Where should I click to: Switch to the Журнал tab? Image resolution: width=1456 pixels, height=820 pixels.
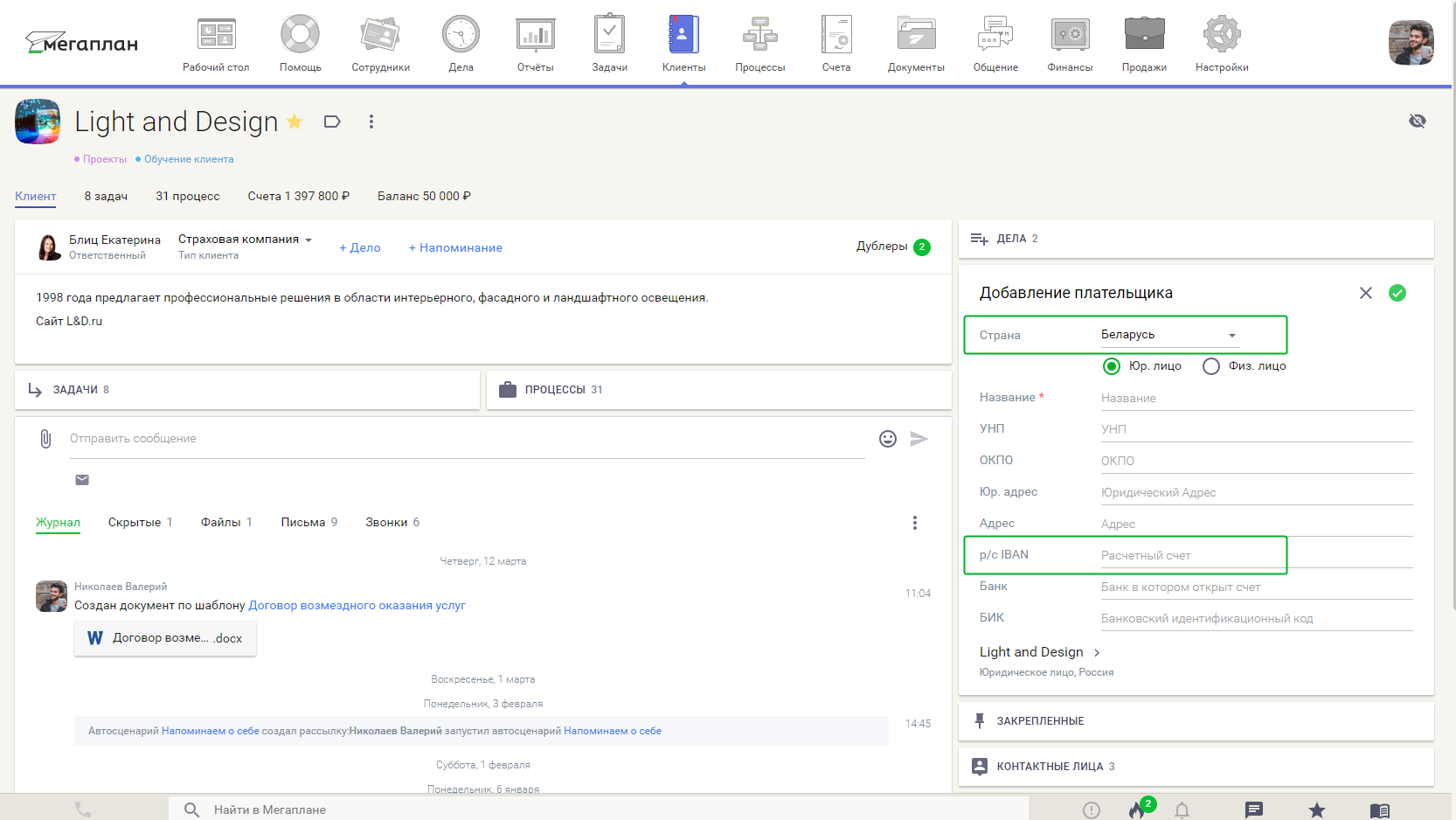click(58, 522)
